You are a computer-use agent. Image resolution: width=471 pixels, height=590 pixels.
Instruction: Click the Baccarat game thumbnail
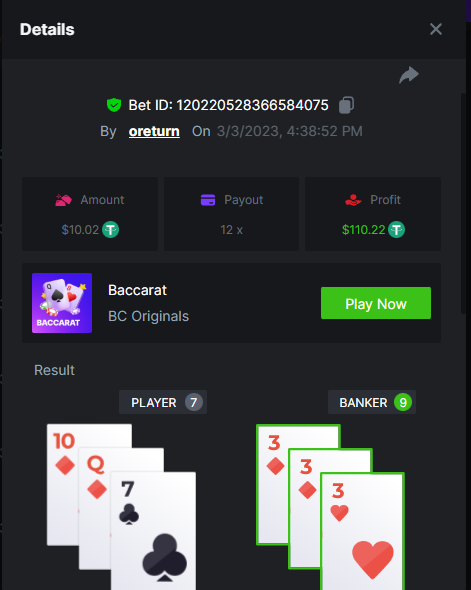click(62, 303)
